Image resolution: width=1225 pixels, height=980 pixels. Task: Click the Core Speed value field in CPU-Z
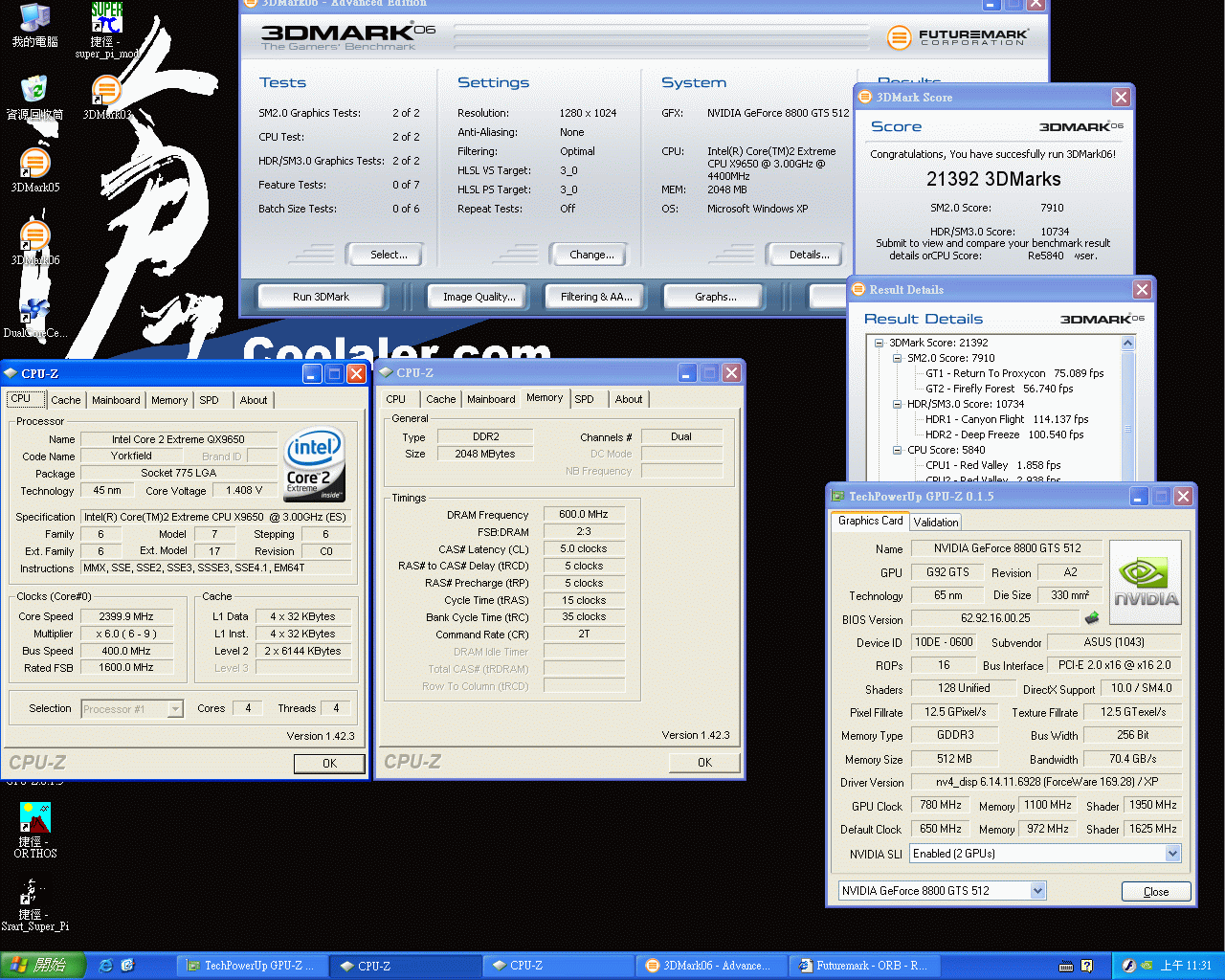[x=126, y=617]
